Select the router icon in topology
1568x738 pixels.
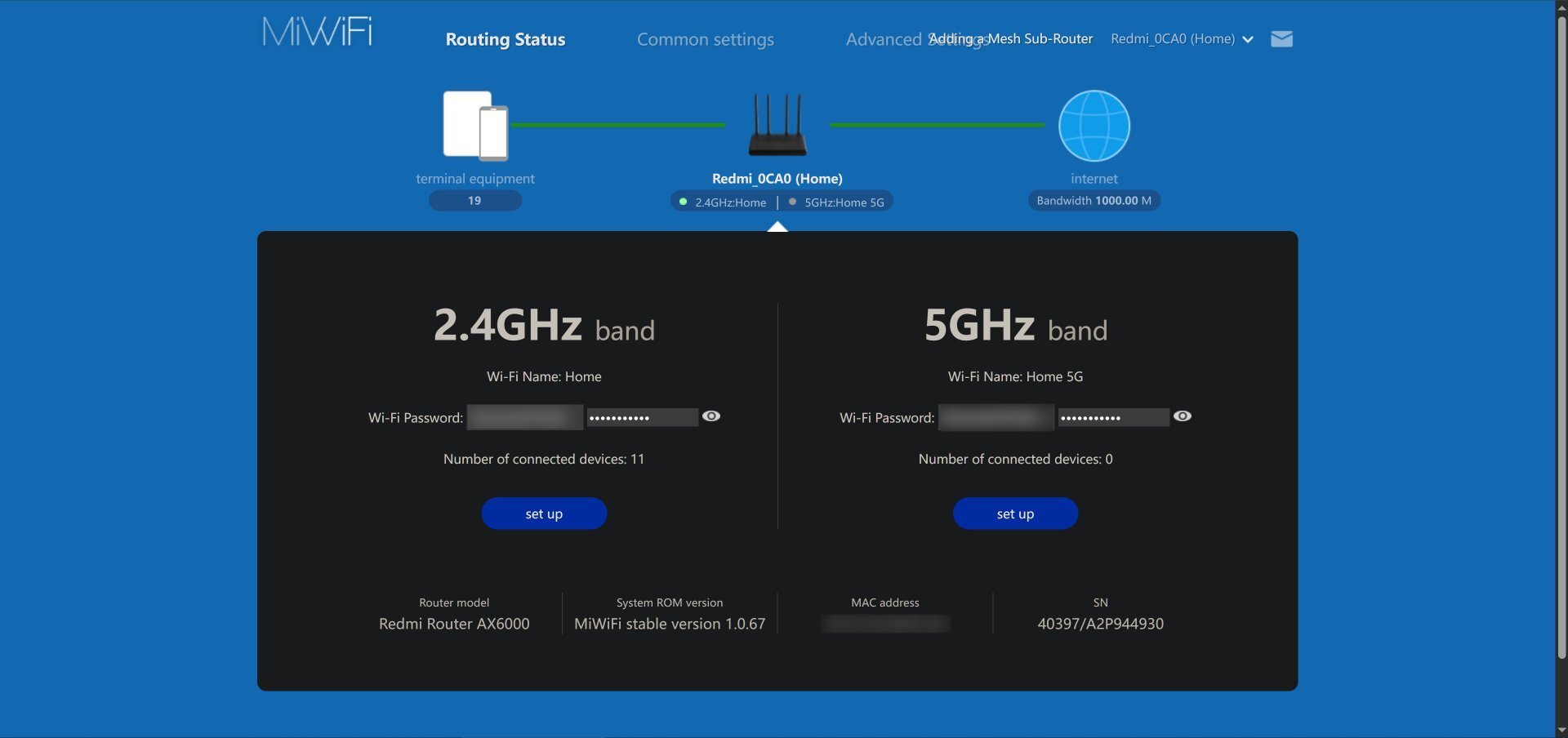point(777,125)
